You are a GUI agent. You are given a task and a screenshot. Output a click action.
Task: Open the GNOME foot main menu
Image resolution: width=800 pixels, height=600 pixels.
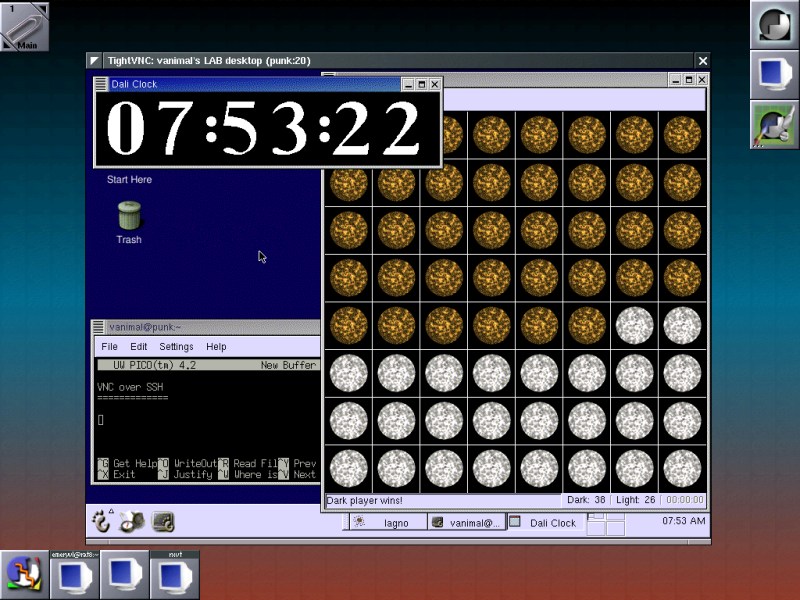tap(101, 520)
